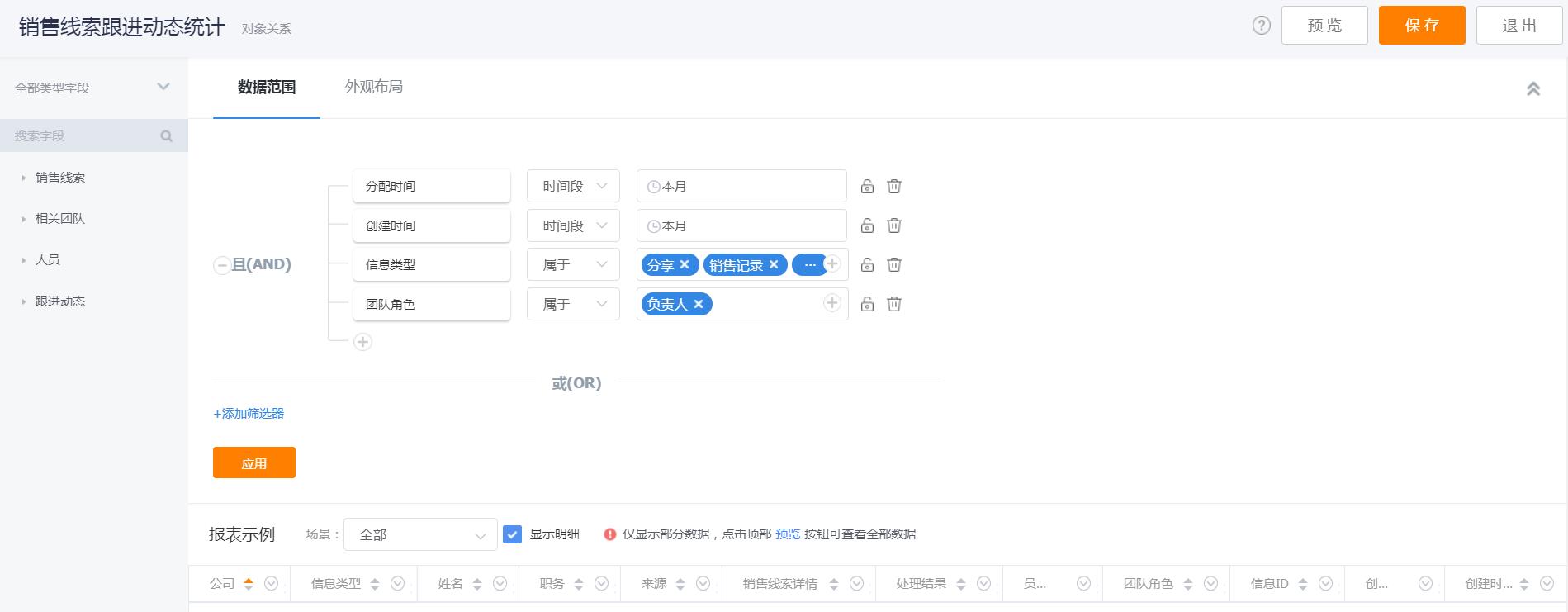Image resolution: width=1568 pixels, height=612 pixels.
Task: Expand the 人员 tree node
Action: click(24, 260)
